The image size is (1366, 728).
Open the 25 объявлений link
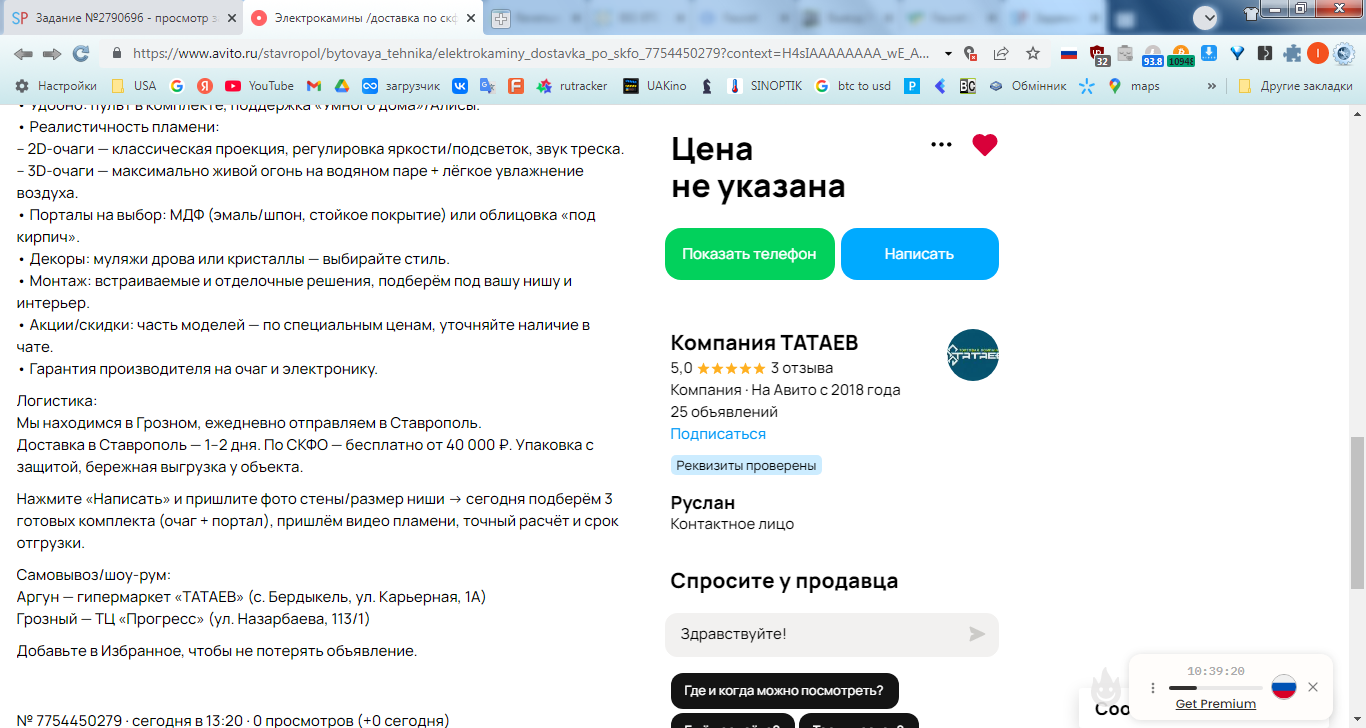coord(724,412)
